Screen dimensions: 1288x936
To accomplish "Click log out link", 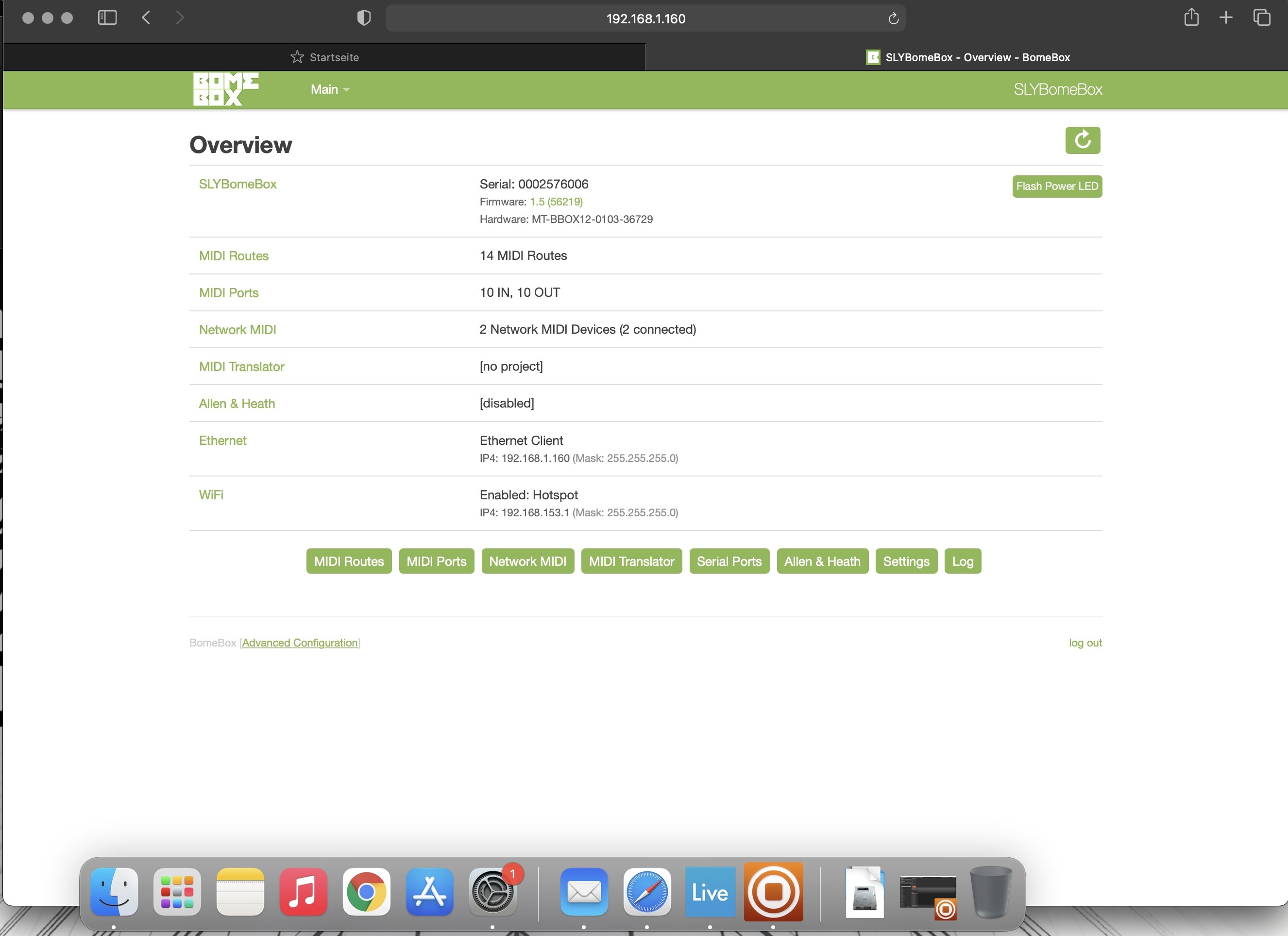I will click(x=1085, y=642).
